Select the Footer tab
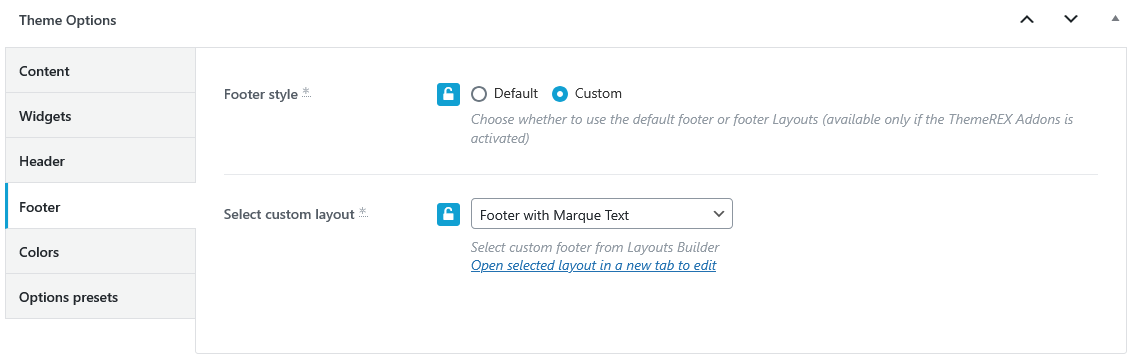Image resolution: width=1132 pixels, height=361 pixels. click(100, 206)
